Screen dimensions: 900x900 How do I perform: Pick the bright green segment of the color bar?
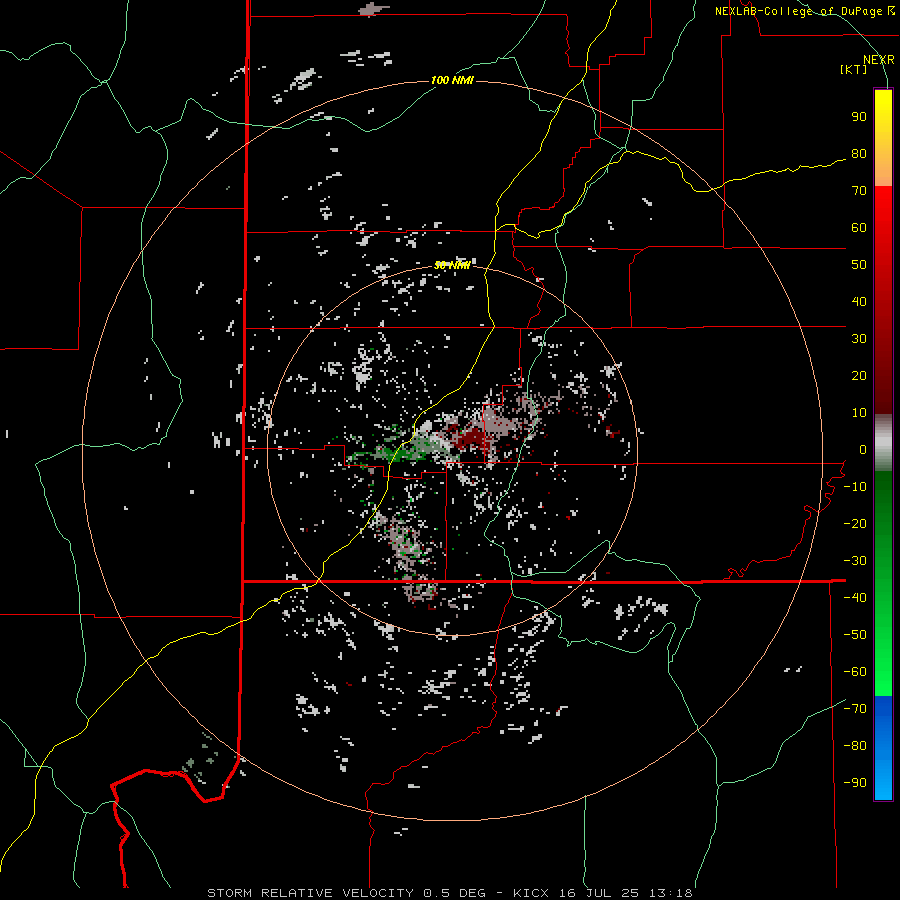pyautogui.click(x=883, y=584)
